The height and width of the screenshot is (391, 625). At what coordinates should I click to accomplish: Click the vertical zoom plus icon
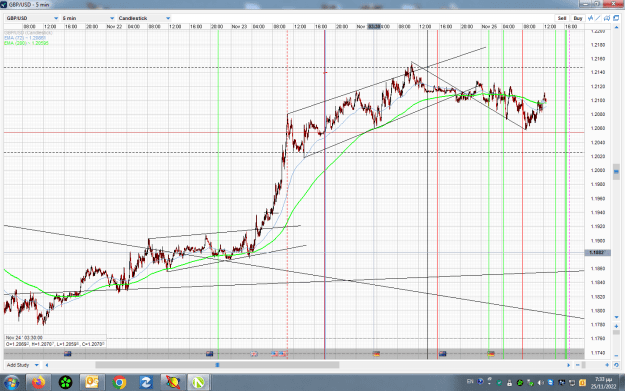click(x=616, y=326)
